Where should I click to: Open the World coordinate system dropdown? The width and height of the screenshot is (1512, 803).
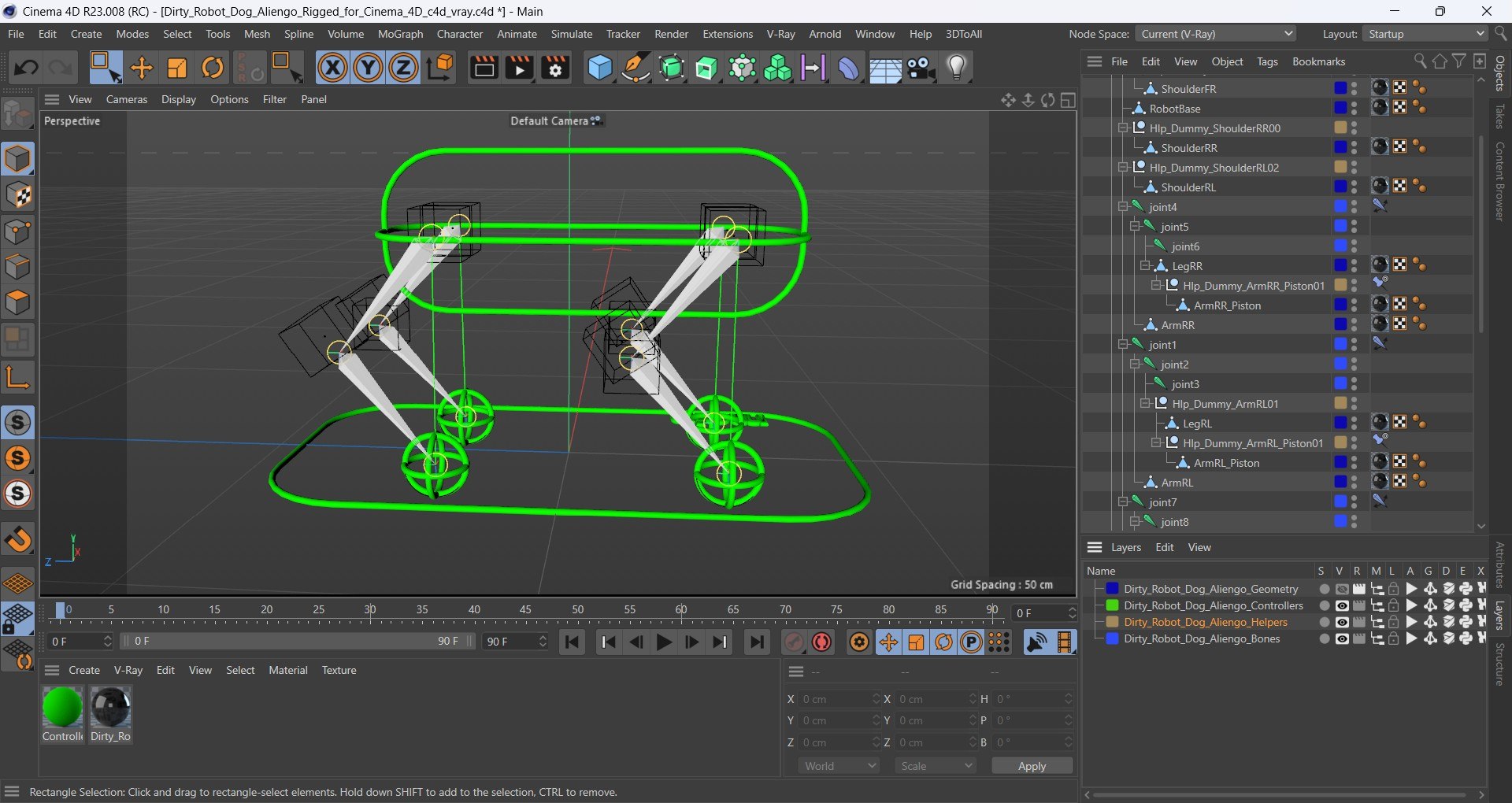(839, 766)
